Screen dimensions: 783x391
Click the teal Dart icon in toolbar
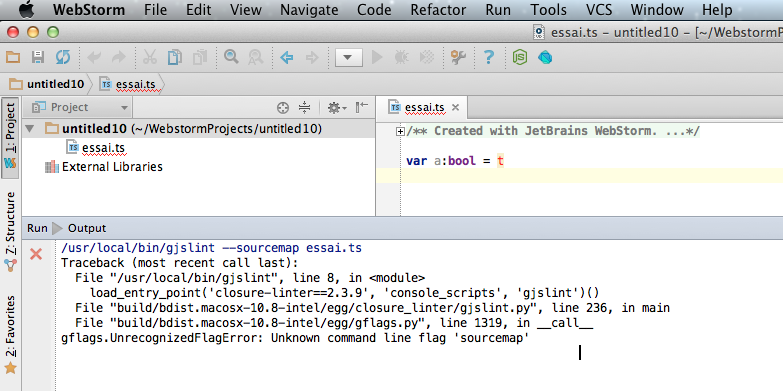click(x=545, y=58)
